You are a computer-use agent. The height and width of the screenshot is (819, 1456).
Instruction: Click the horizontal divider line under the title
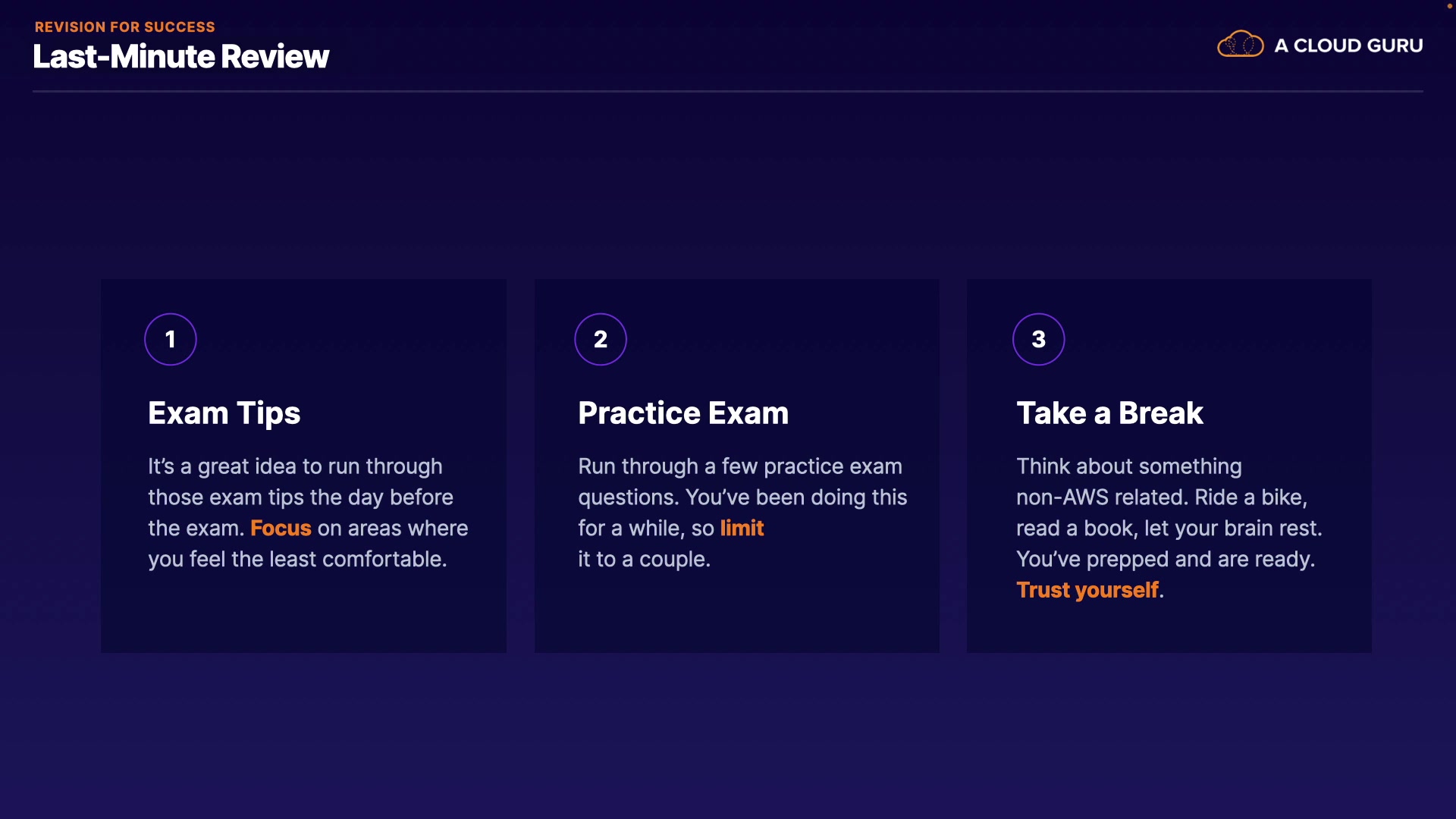(x=728, y=91)
